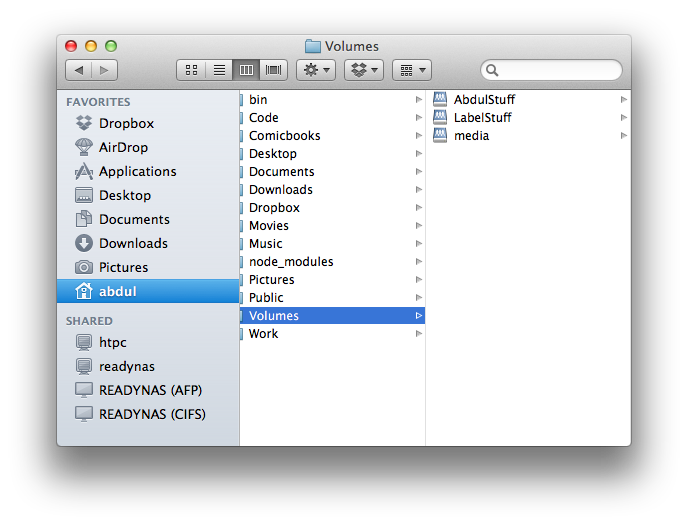Viewport: 688px width, 525px height.
Task: Click the Forward navigation arrow
Action: (x=104, y=70)
